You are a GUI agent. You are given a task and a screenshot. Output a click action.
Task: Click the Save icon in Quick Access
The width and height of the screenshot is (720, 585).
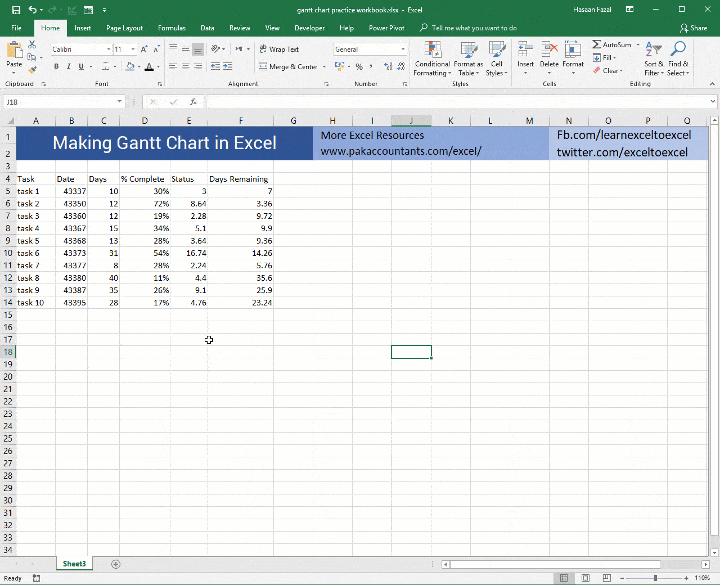[16, 10]
